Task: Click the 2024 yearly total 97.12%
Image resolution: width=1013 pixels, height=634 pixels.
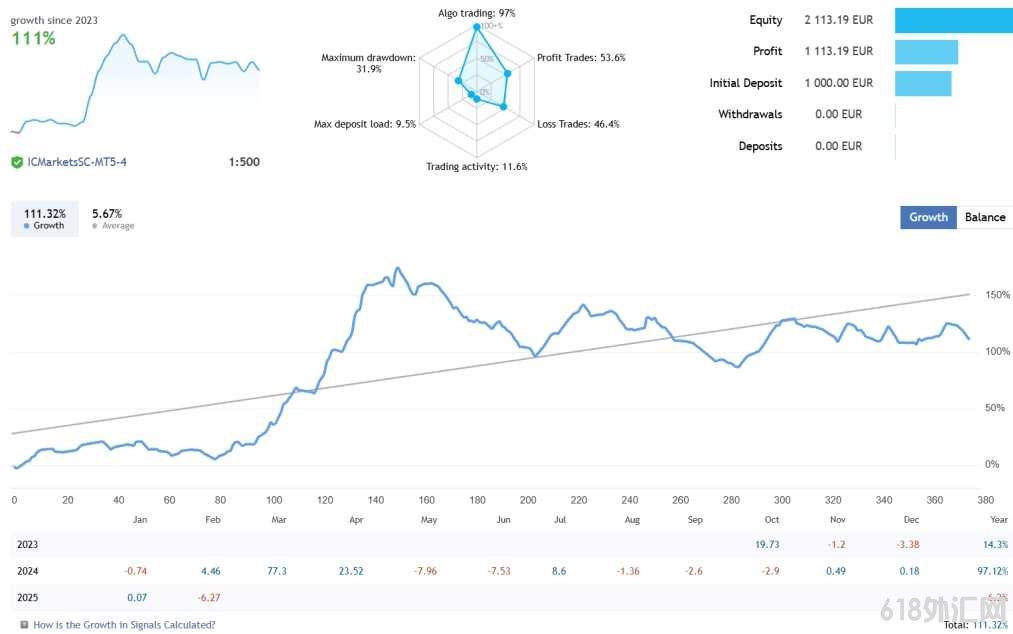Action: click(992, 571)
